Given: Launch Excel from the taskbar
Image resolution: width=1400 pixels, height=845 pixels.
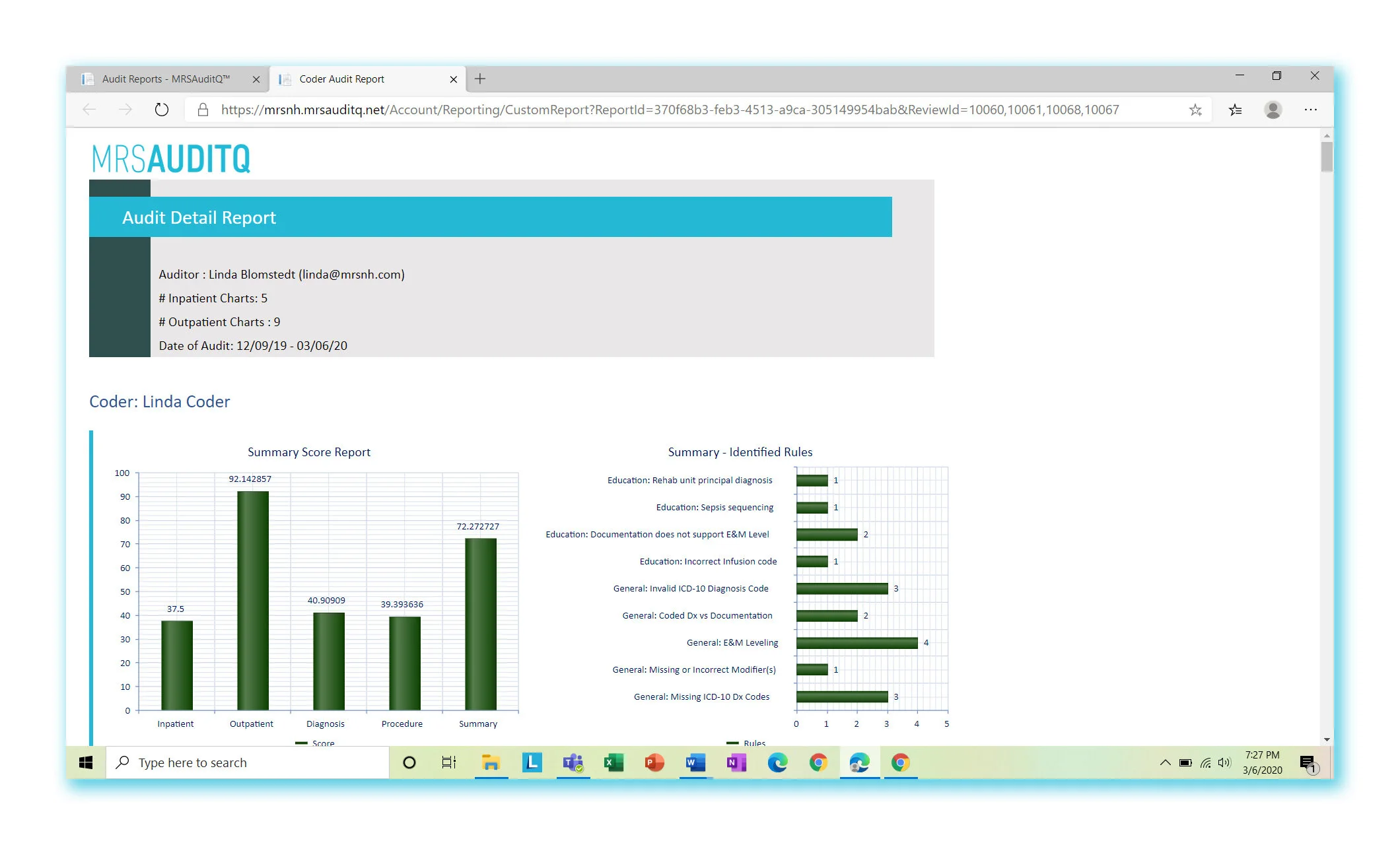Looking at the screenshot, I should [613, 762].
